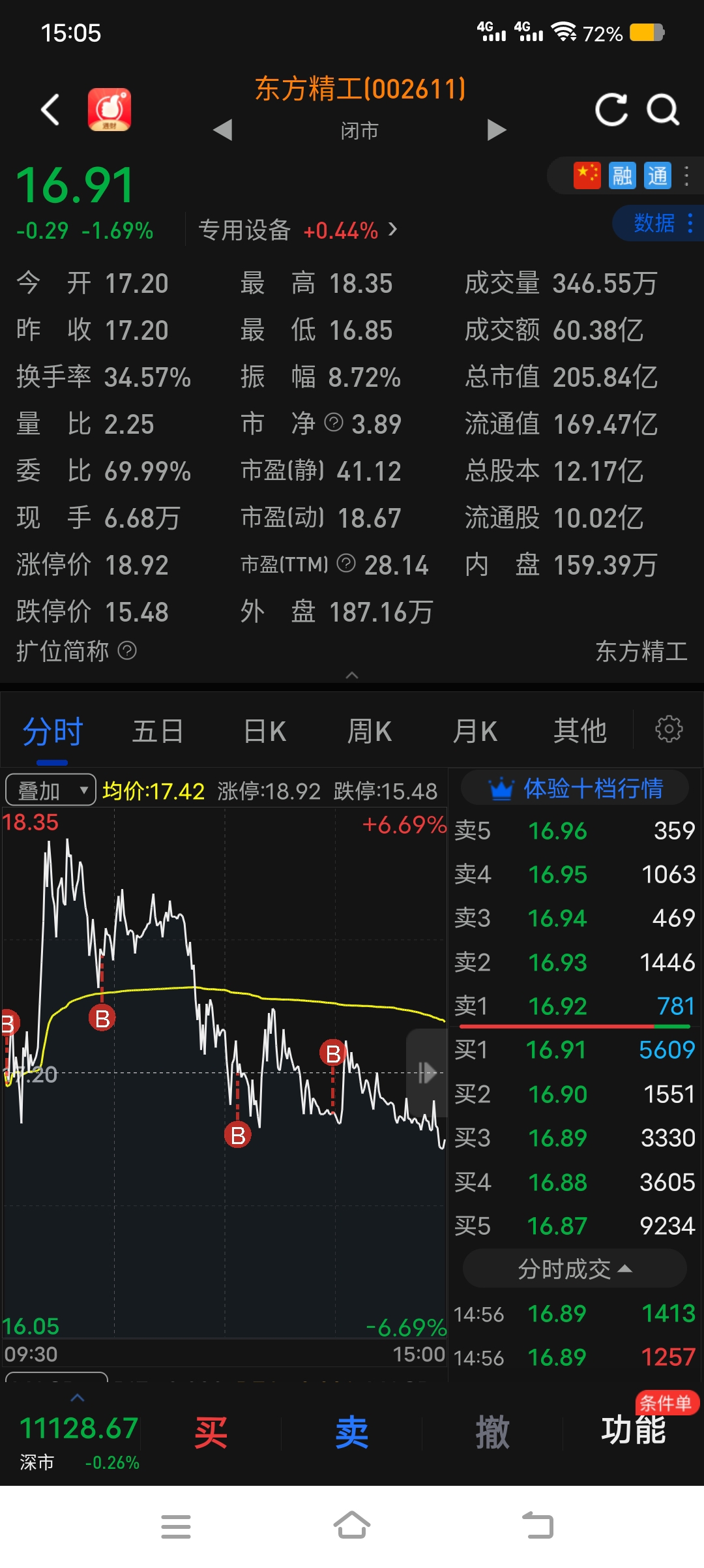Refresh the stock quote
The image size is (704, 1568).
[x=611, y=109]
